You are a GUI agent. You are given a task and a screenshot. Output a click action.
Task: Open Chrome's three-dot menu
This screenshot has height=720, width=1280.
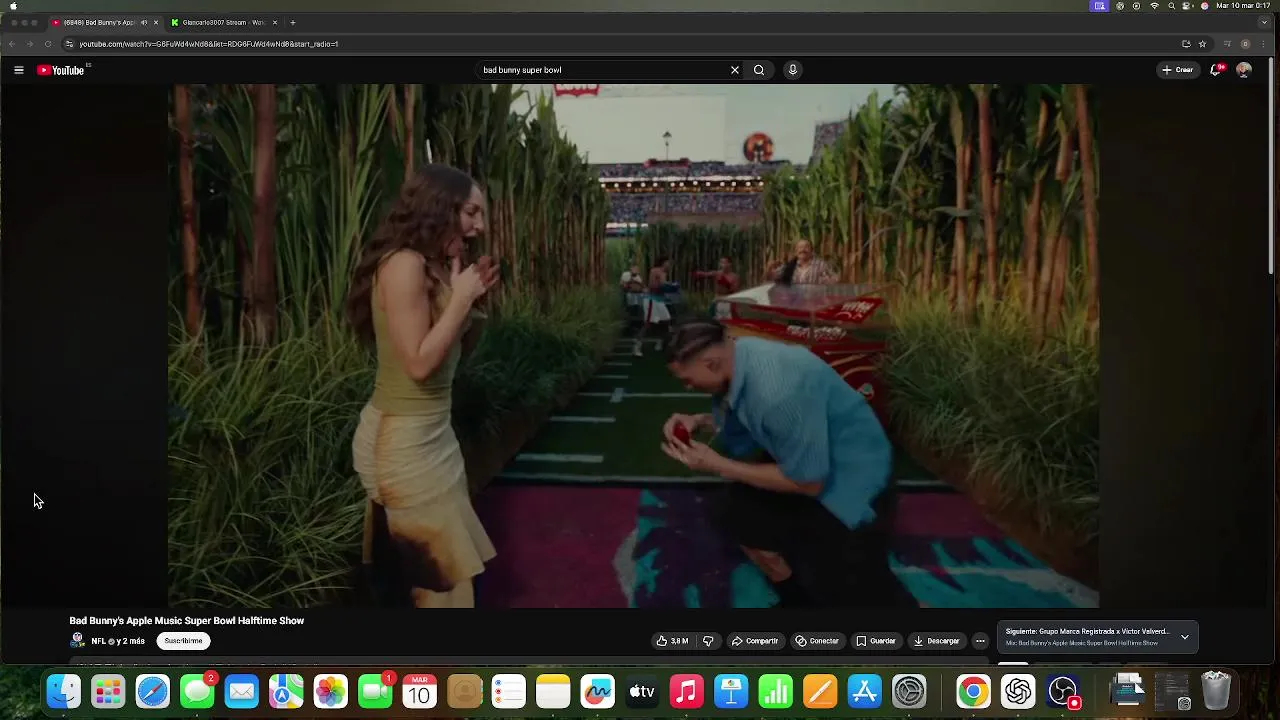coord(1264,44)
